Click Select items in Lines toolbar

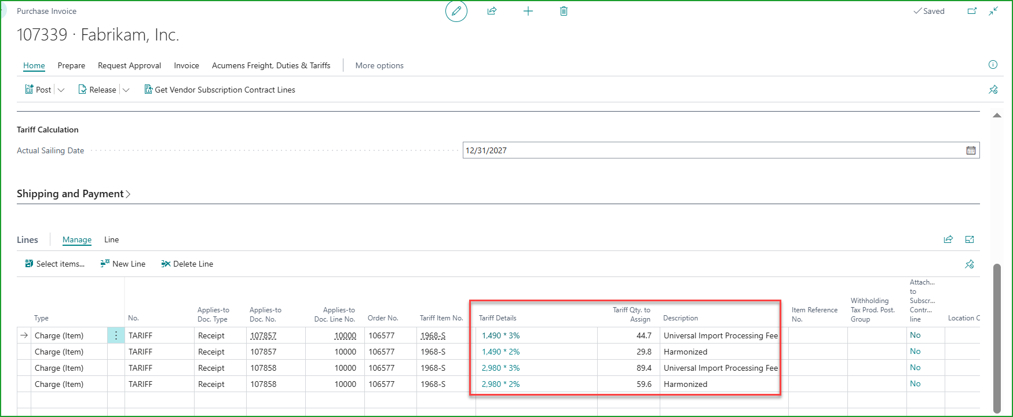click(x=54, y=264)
